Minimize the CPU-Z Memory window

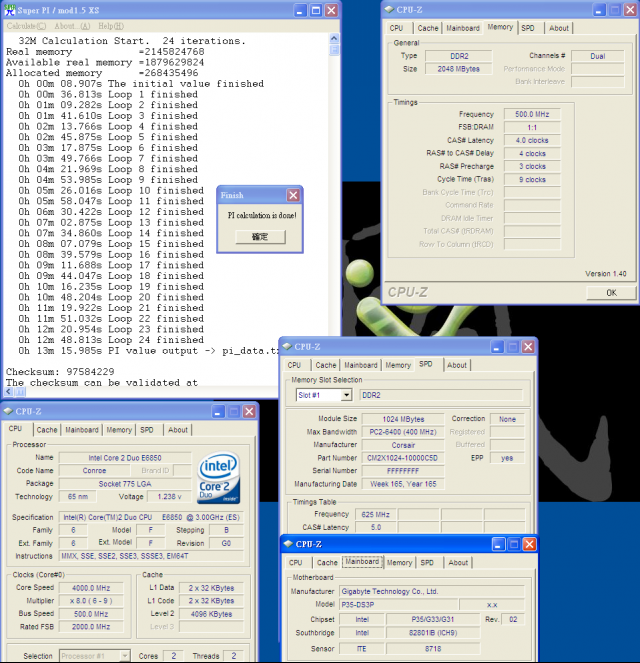coord(598,10)
